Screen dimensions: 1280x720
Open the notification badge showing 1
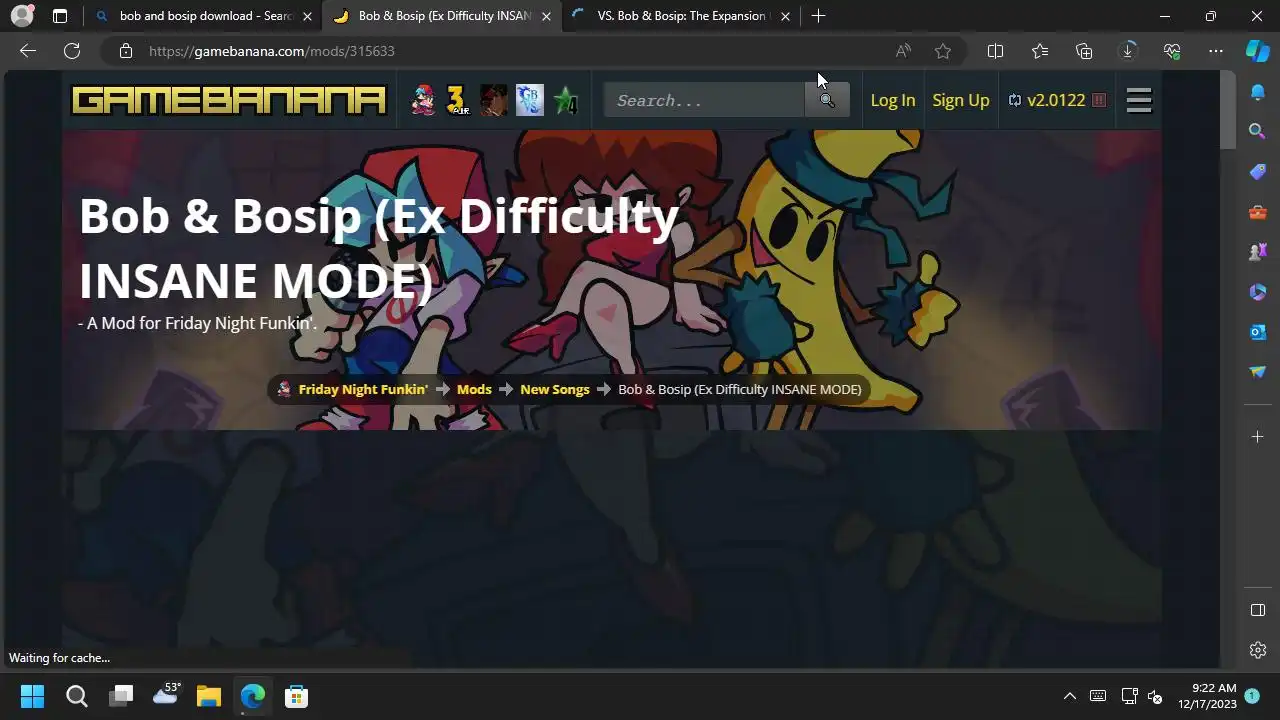coord(1252,695)
